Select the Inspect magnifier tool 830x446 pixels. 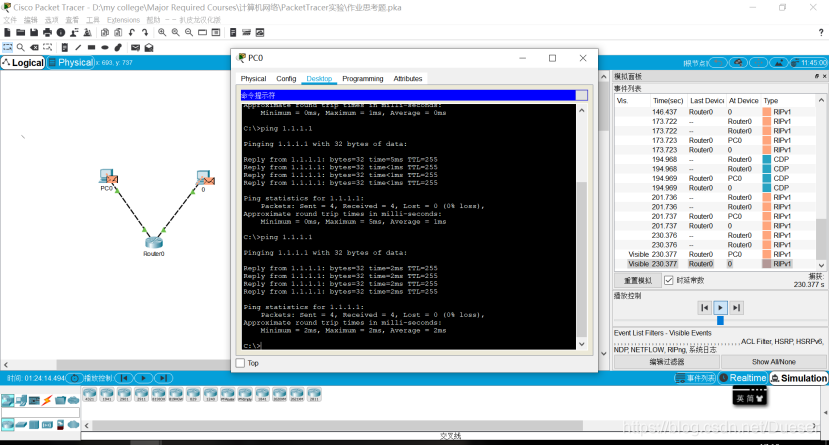[21, 48]
